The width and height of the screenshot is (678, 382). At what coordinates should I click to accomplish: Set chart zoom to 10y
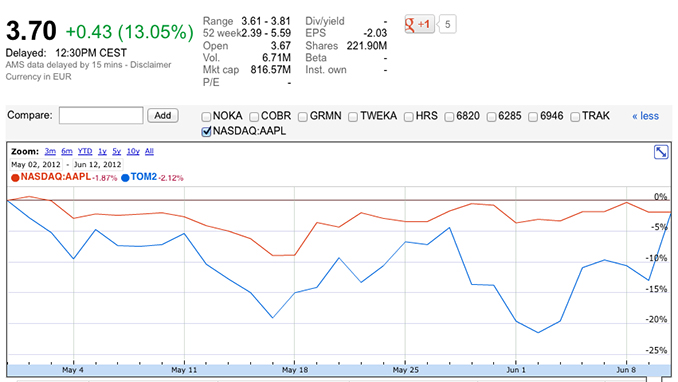pyautogui.click(x=133, y=151)
